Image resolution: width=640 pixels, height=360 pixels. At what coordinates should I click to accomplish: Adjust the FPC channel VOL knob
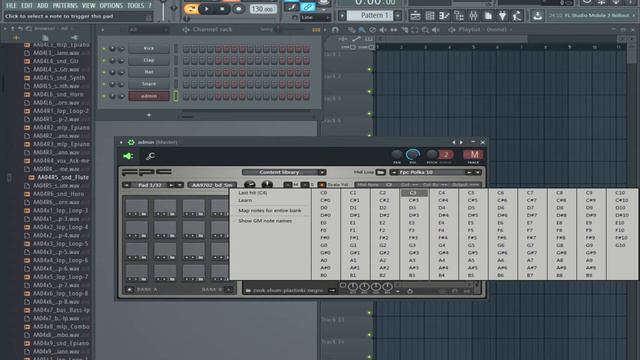coord(413,154)
